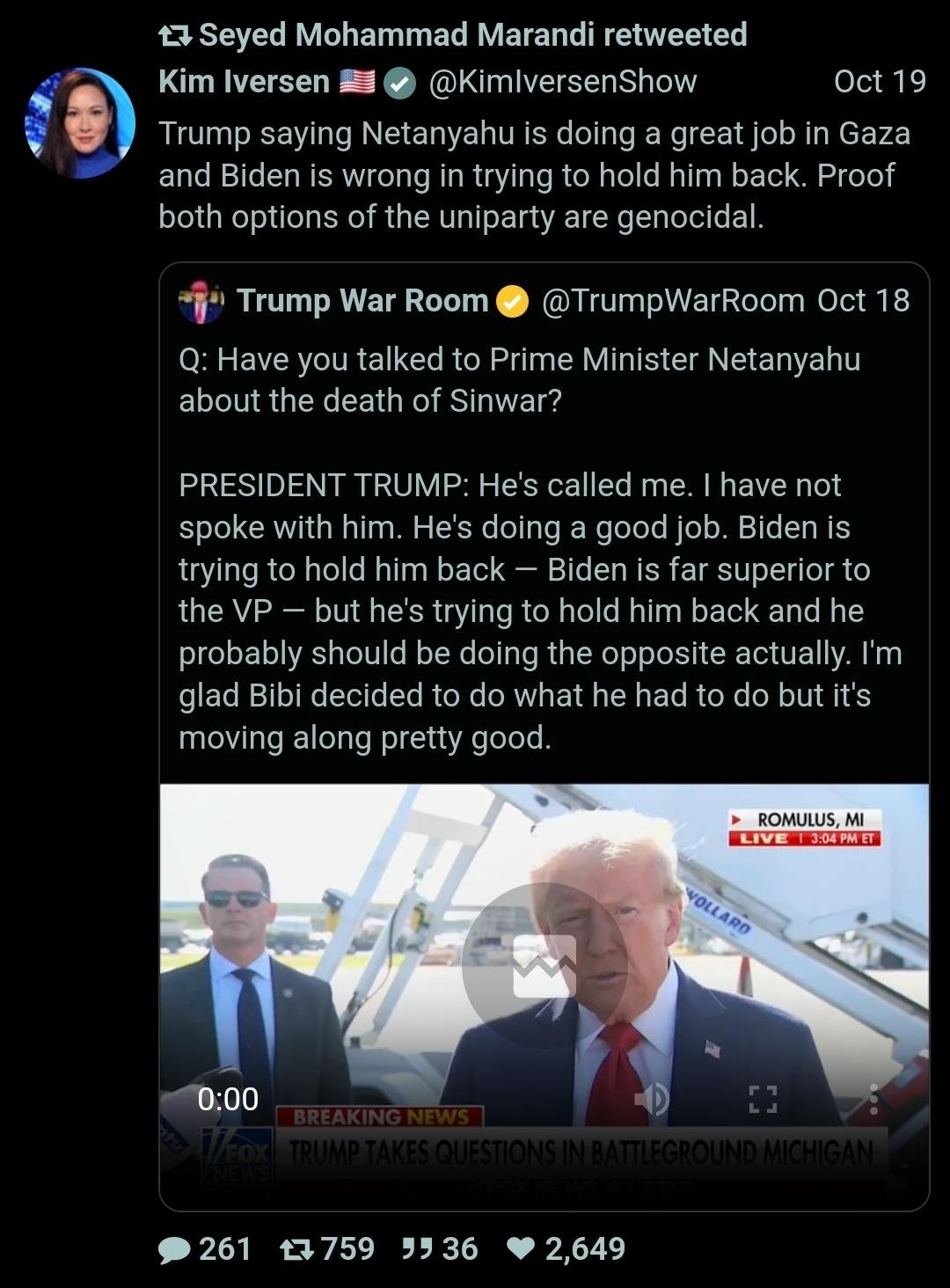
Task: Click the Kim Iversen display name
Action: pos(244,82)
